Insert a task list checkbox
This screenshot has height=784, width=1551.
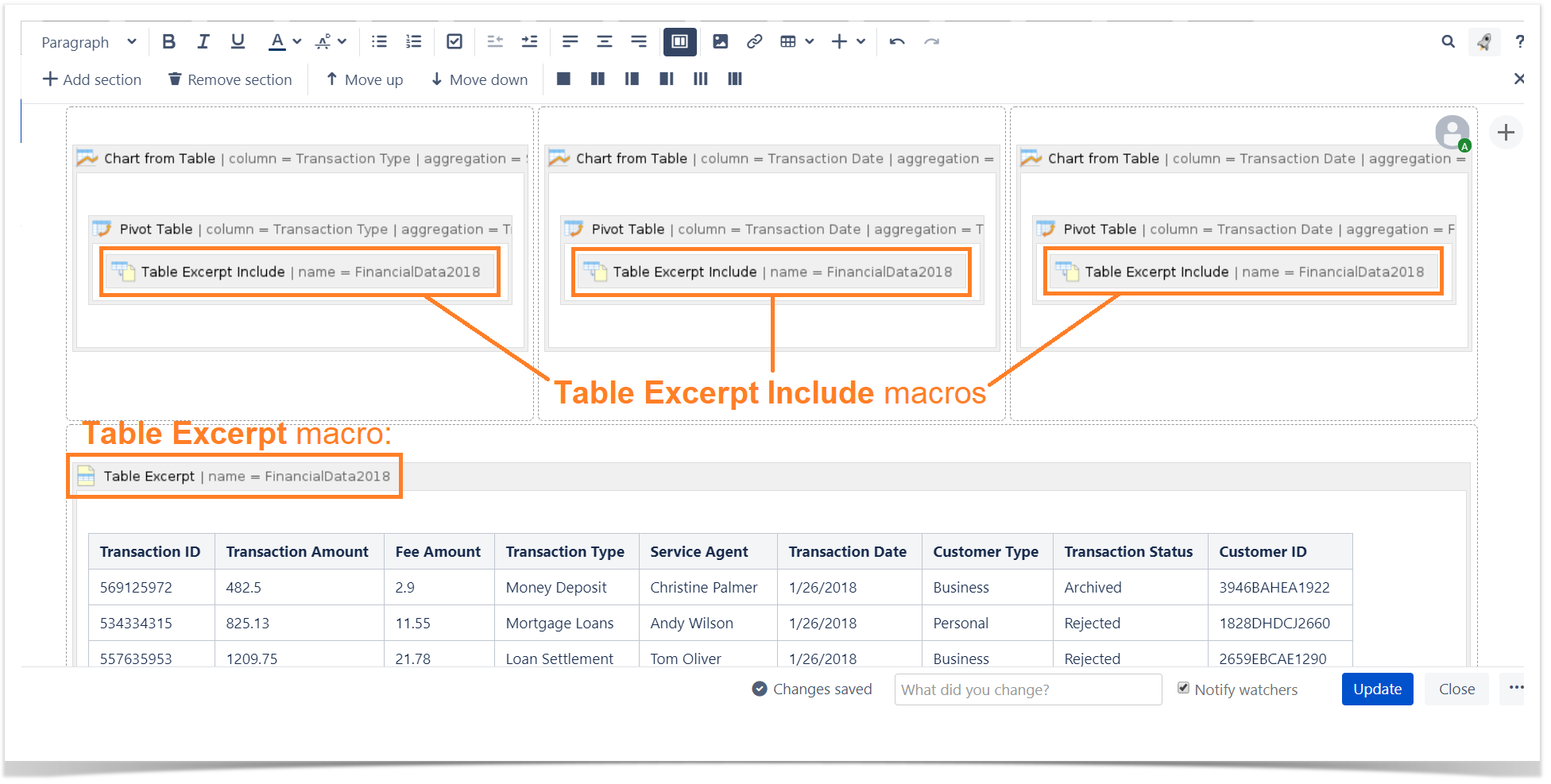click(454, 41)
